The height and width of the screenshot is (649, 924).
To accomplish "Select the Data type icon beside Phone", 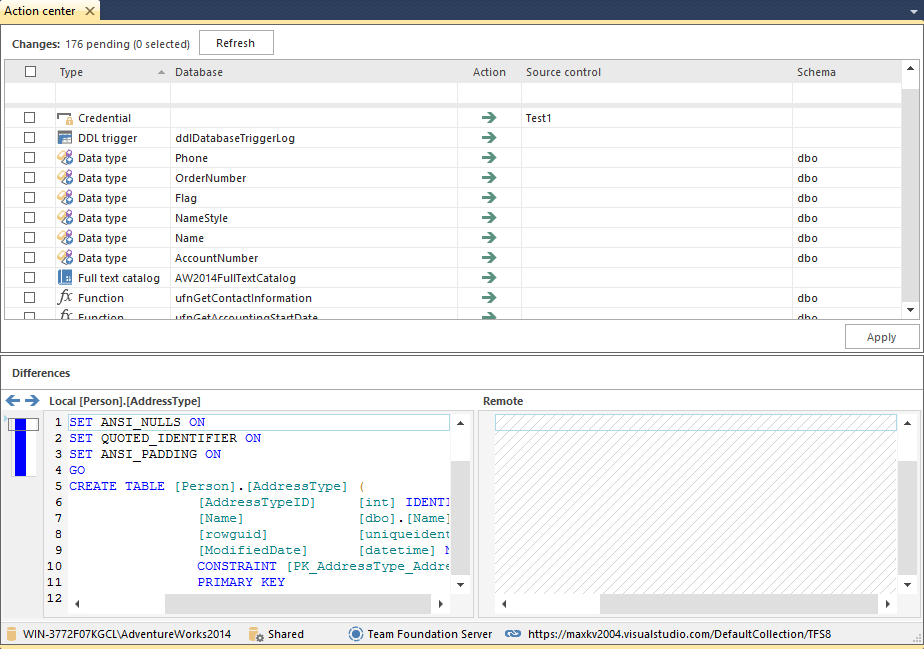I will click(x=64, y=157).
